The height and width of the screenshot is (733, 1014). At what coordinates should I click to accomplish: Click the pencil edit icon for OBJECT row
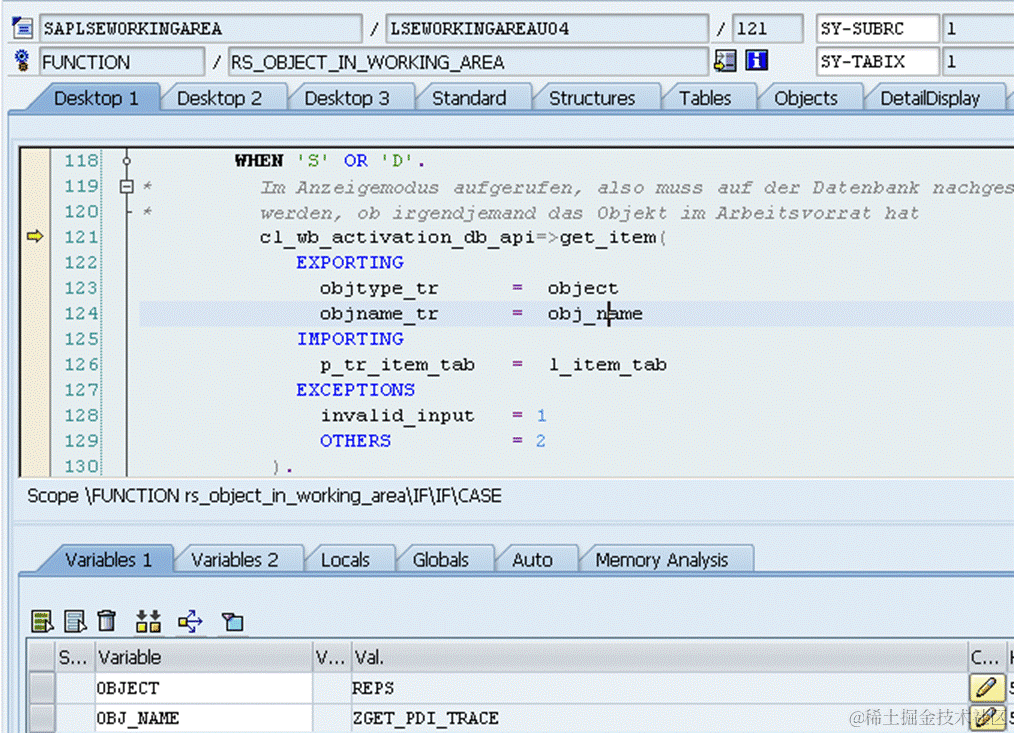986,687
